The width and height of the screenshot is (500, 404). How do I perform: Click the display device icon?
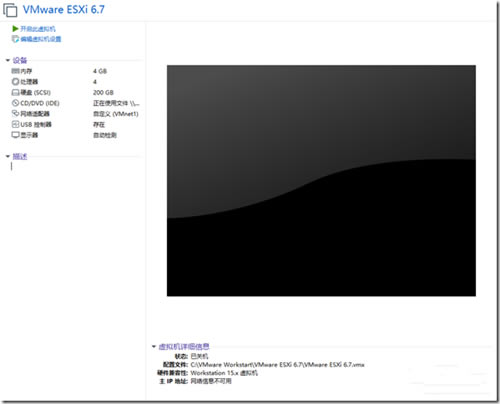[x=16, y=135]
